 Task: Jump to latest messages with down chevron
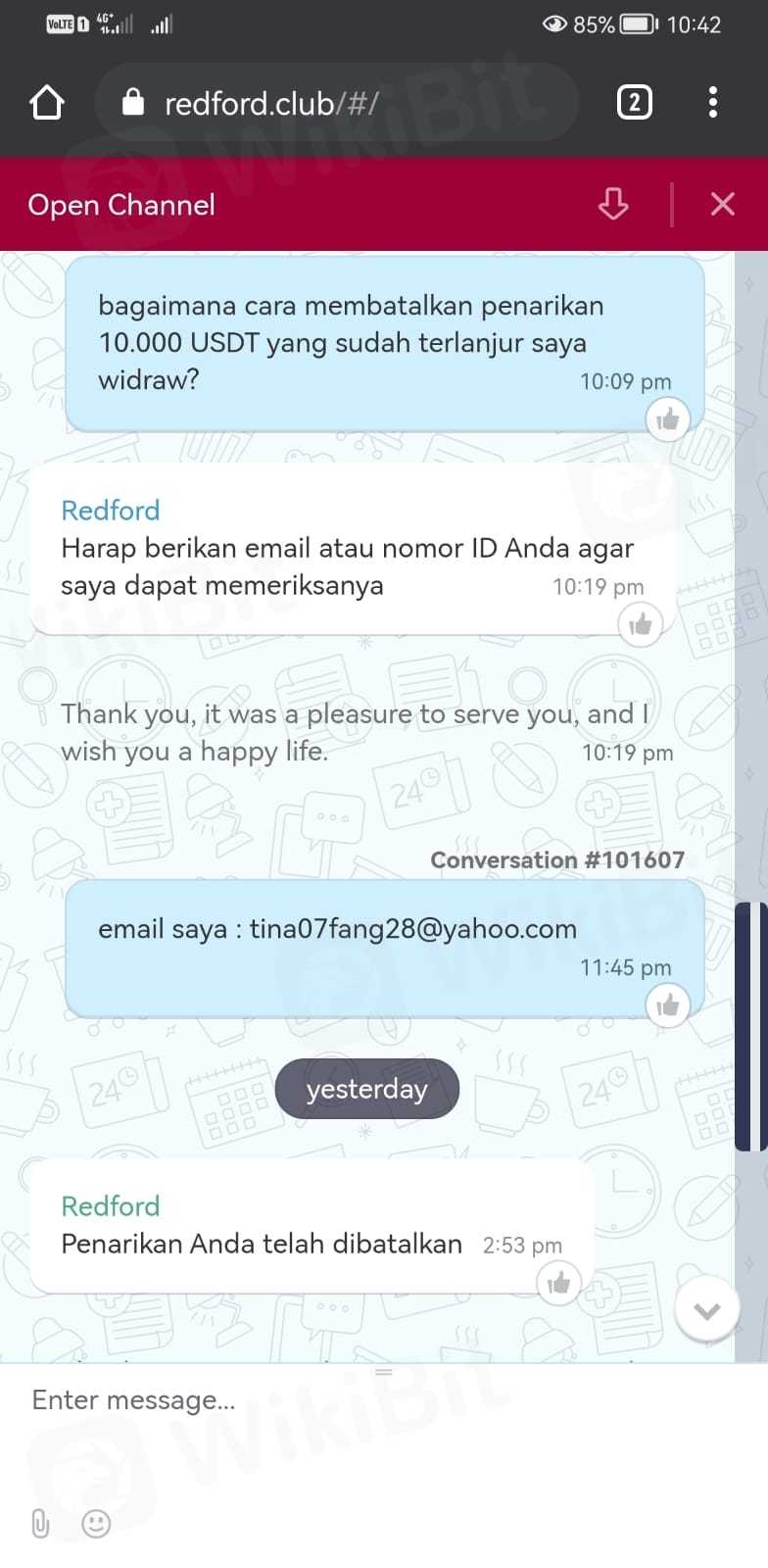[x=707, y=1310]
